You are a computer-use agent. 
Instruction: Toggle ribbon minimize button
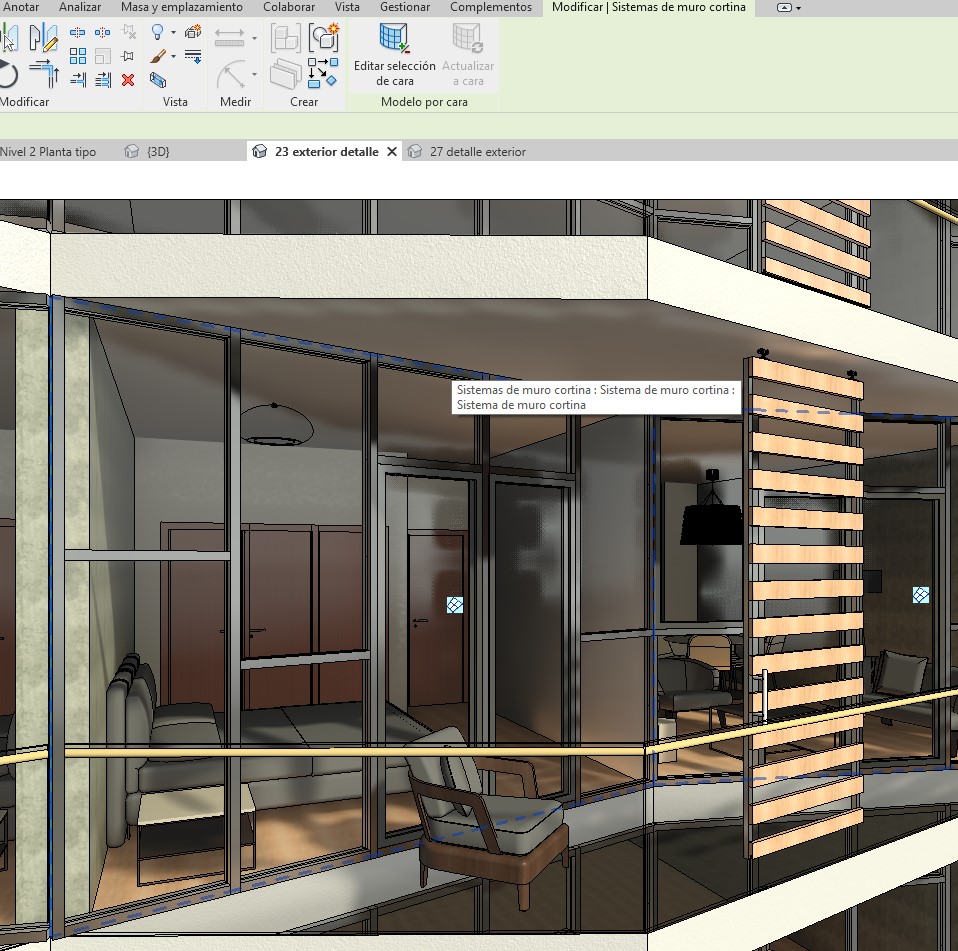(783, 8)
